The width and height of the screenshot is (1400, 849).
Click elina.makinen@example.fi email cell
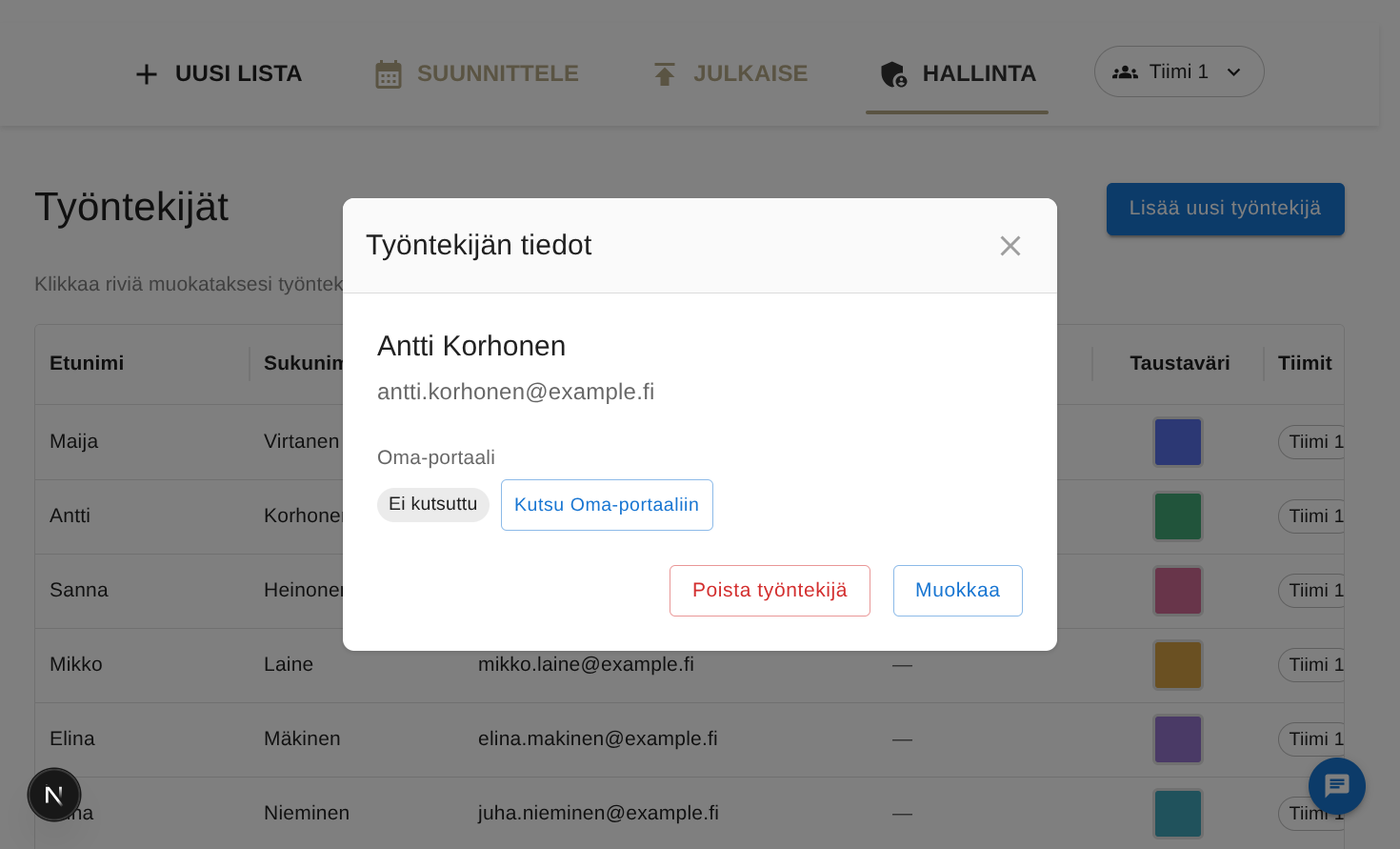tap(598, 738)
